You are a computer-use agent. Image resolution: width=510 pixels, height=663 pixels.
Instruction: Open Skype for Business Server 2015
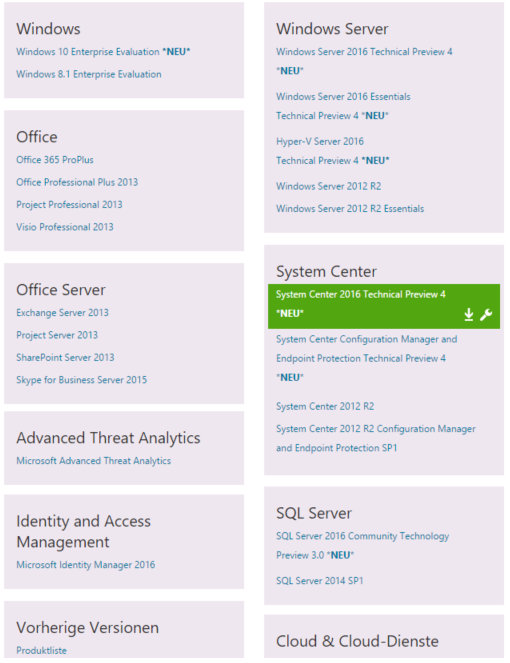[82, 380]
